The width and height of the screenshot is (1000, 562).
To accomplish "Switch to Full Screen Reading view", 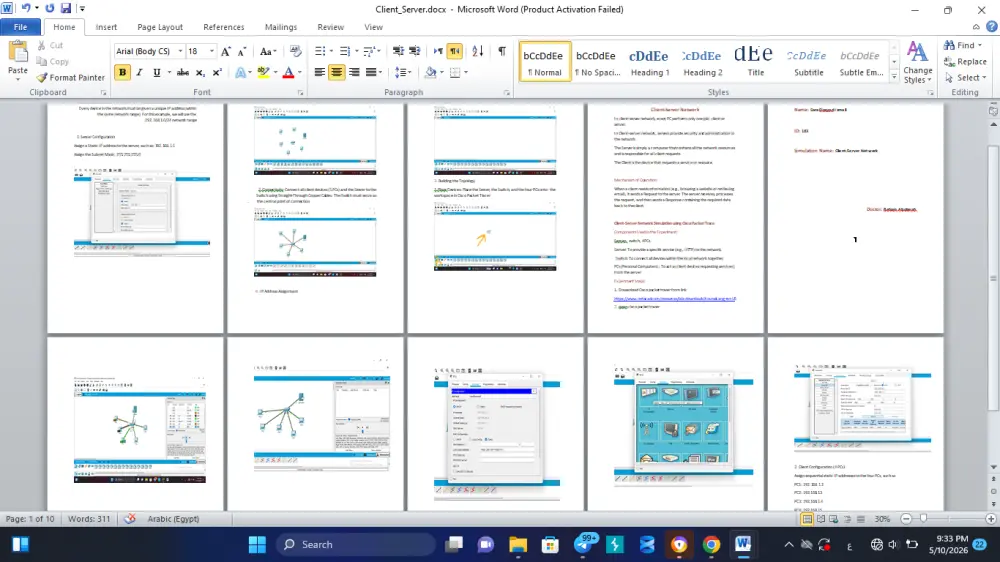I will click(x=820, y=519).
